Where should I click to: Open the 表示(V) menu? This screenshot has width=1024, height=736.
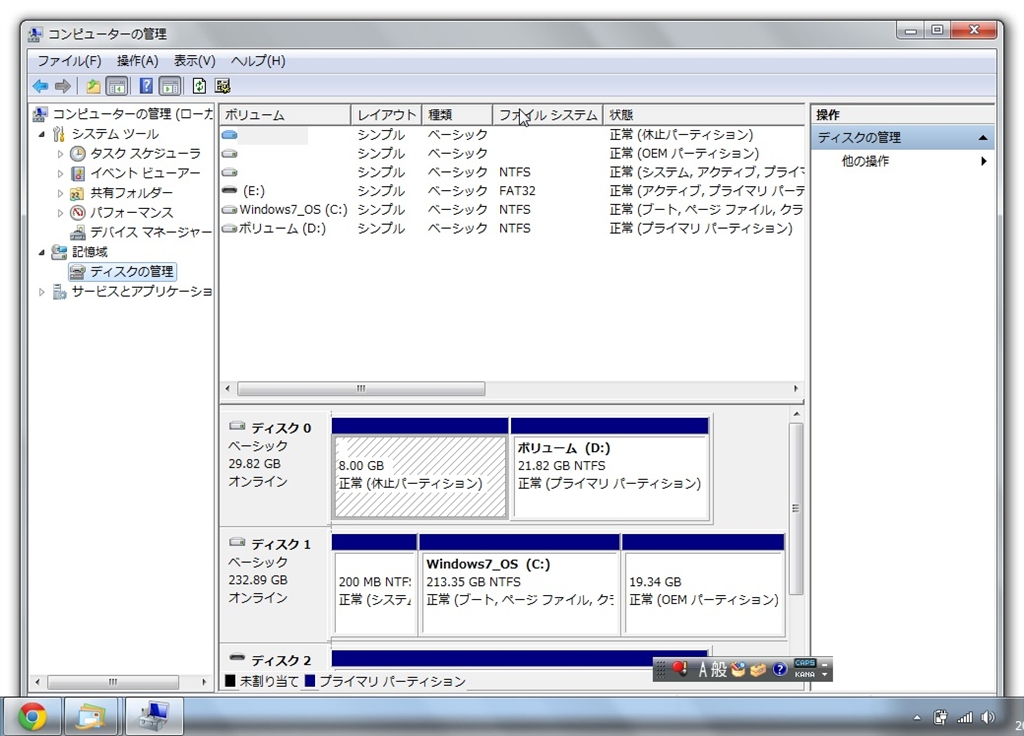point(195,61)
